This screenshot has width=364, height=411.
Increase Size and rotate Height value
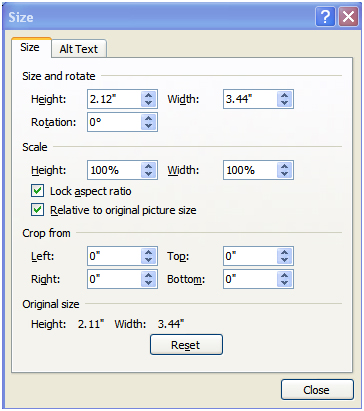tap(149, 95)
